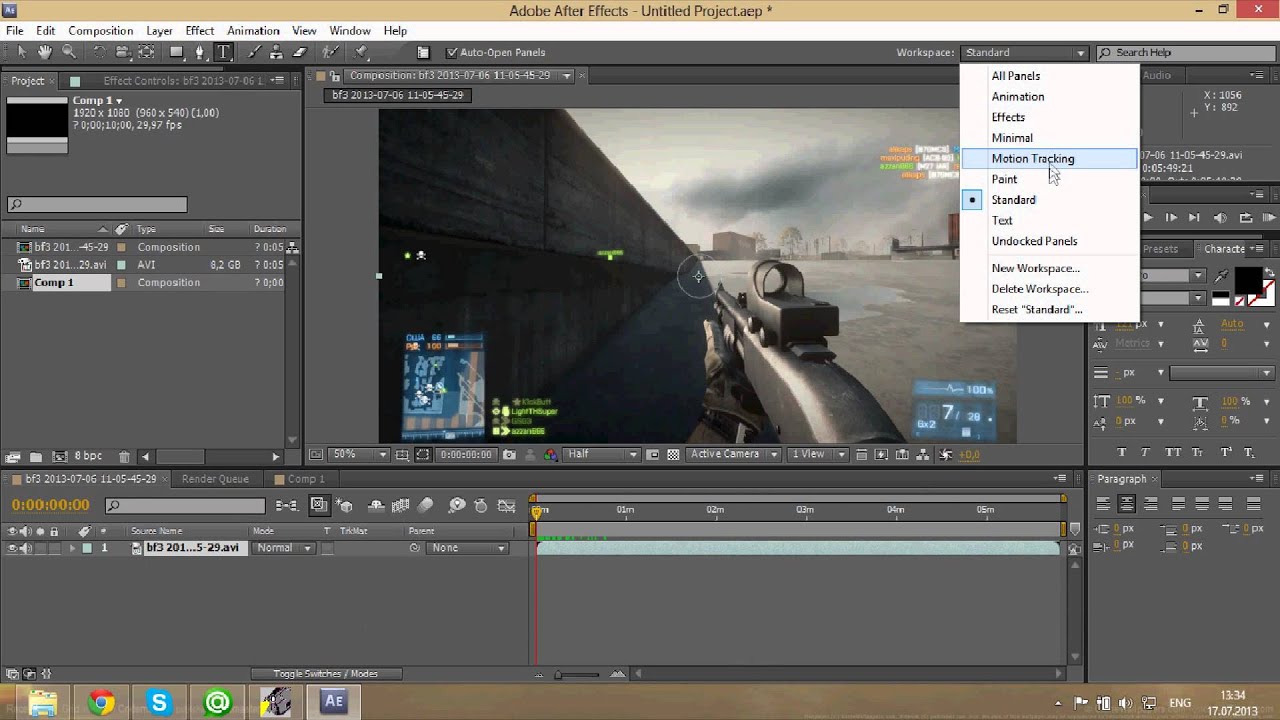Select the Hand tool
This screenshot has width=1280, height=720.
[45, 52]
